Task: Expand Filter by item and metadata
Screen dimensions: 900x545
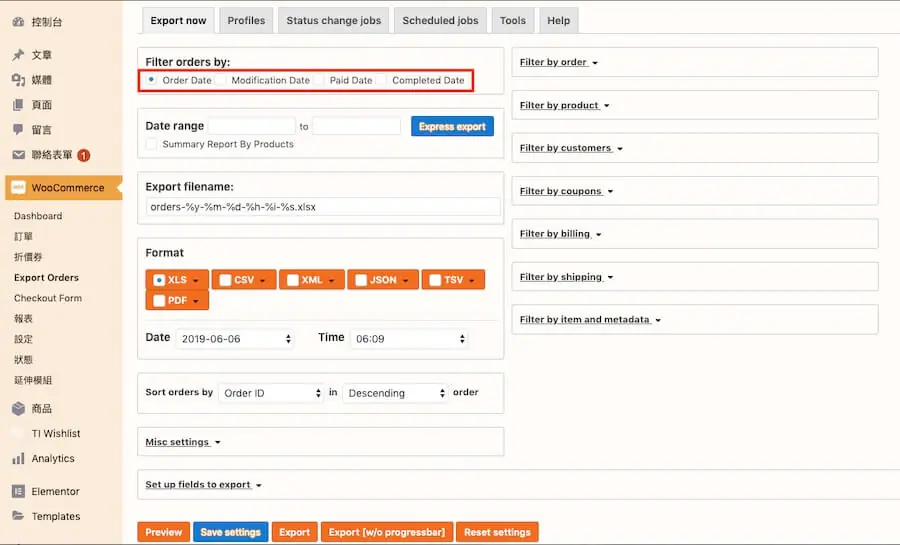Action: click(590, 320)
